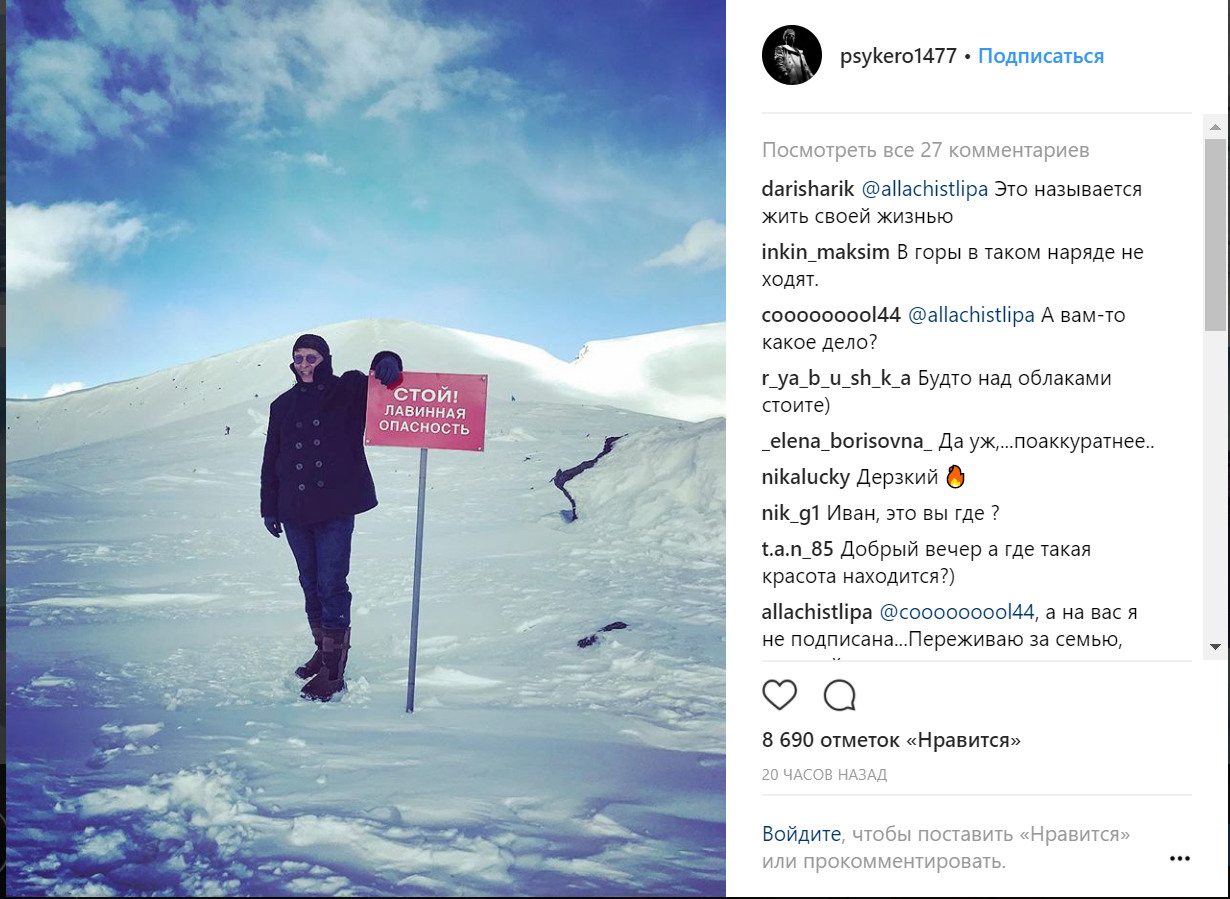Open the psykero1477 username link

pos(899,56)
